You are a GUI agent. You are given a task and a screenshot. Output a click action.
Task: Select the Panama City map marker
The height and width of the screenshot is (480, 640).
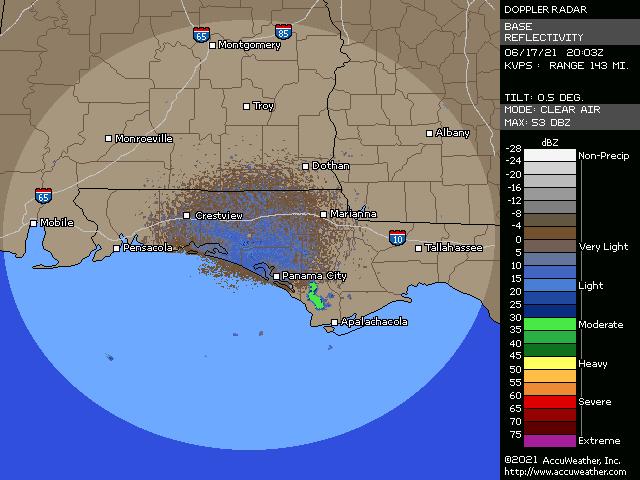coord(276,276)
